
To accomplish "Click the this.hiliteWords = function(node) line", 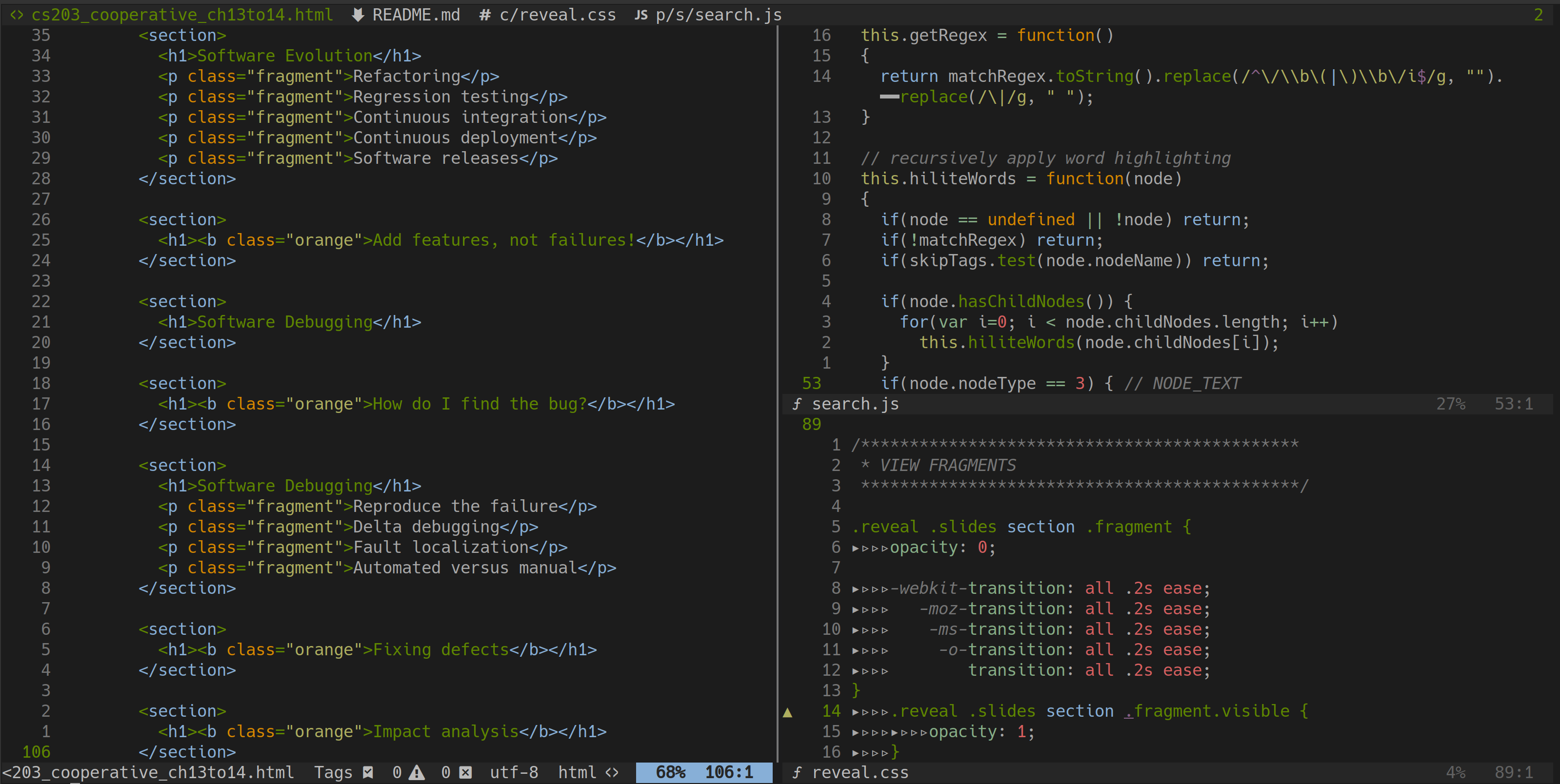I will 1021,178.
